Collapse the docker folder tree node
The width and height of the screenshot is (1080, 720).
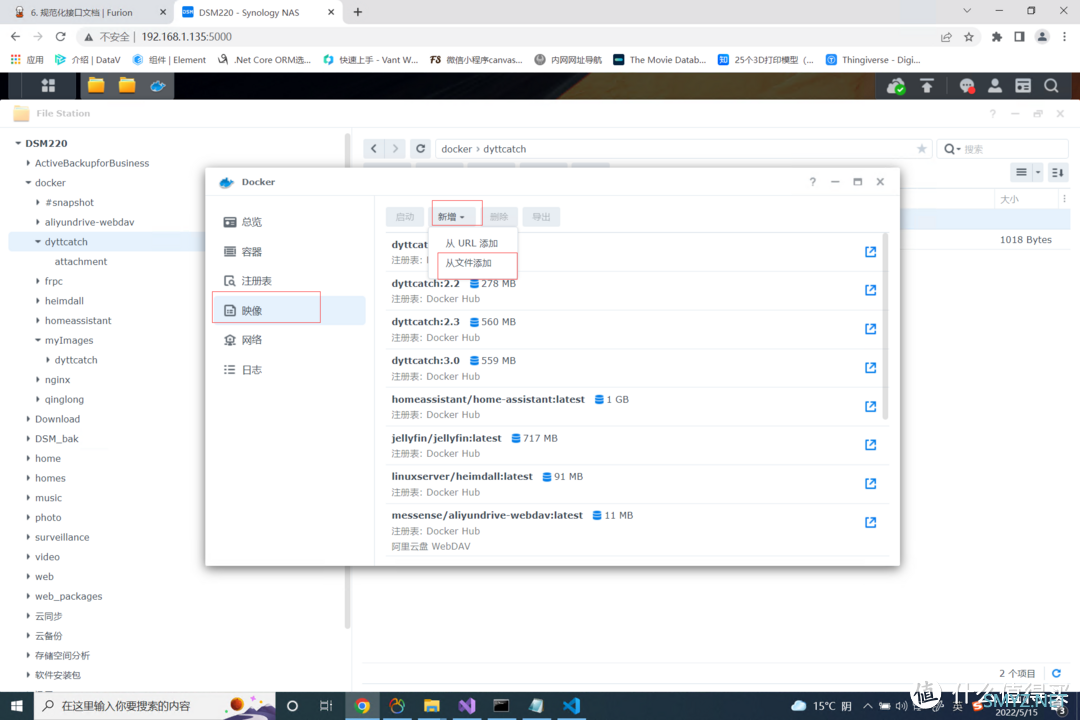(x=28, y=183)
